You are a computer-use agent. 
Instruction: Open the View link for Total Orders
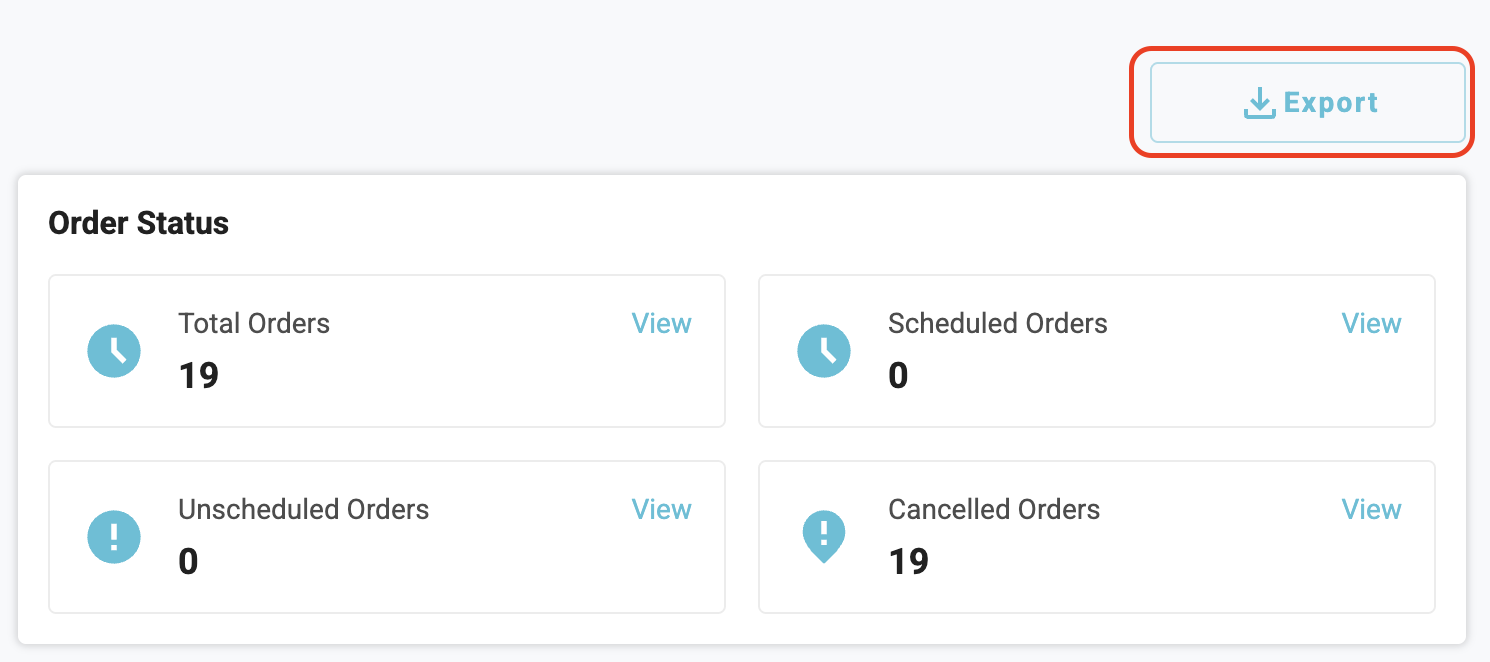pos(661,324)
